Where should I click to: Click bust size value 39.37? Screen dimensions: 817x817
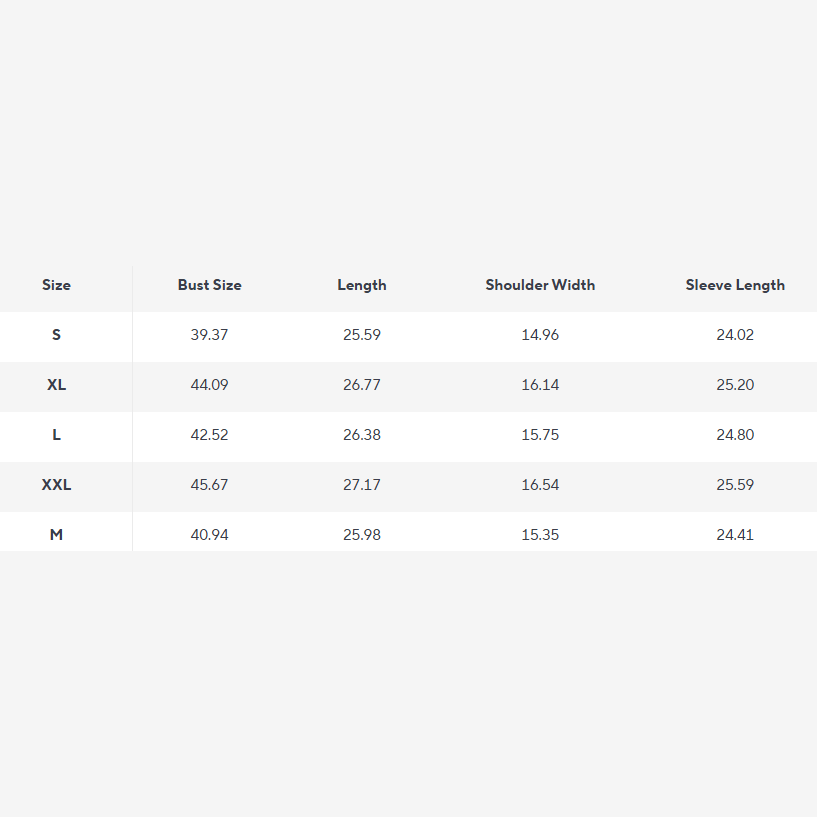[x=209, y=335]
